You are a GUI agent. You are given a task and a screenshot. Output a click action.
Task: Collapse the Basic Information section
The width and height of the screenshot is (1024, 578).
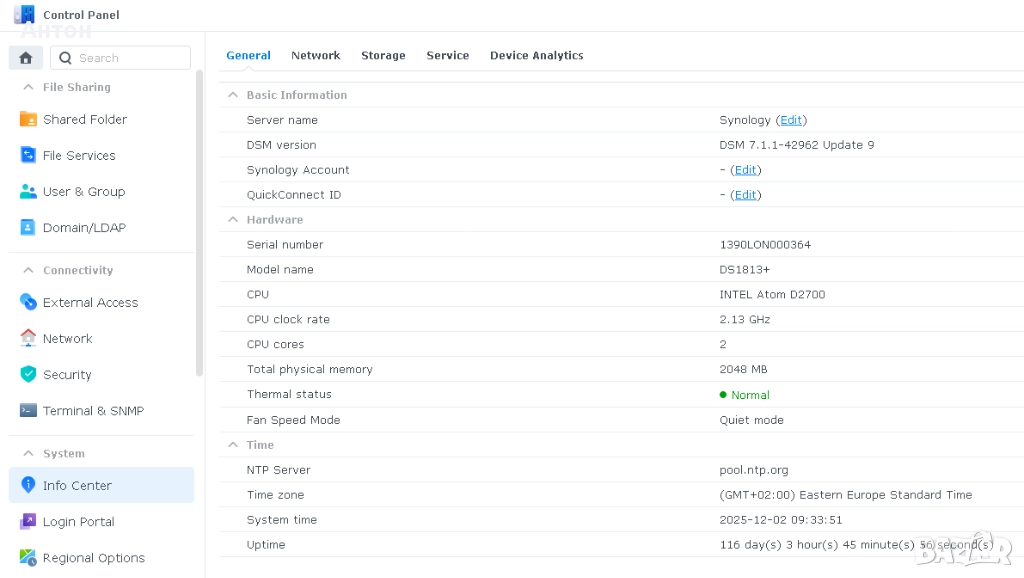pos(233,95)
